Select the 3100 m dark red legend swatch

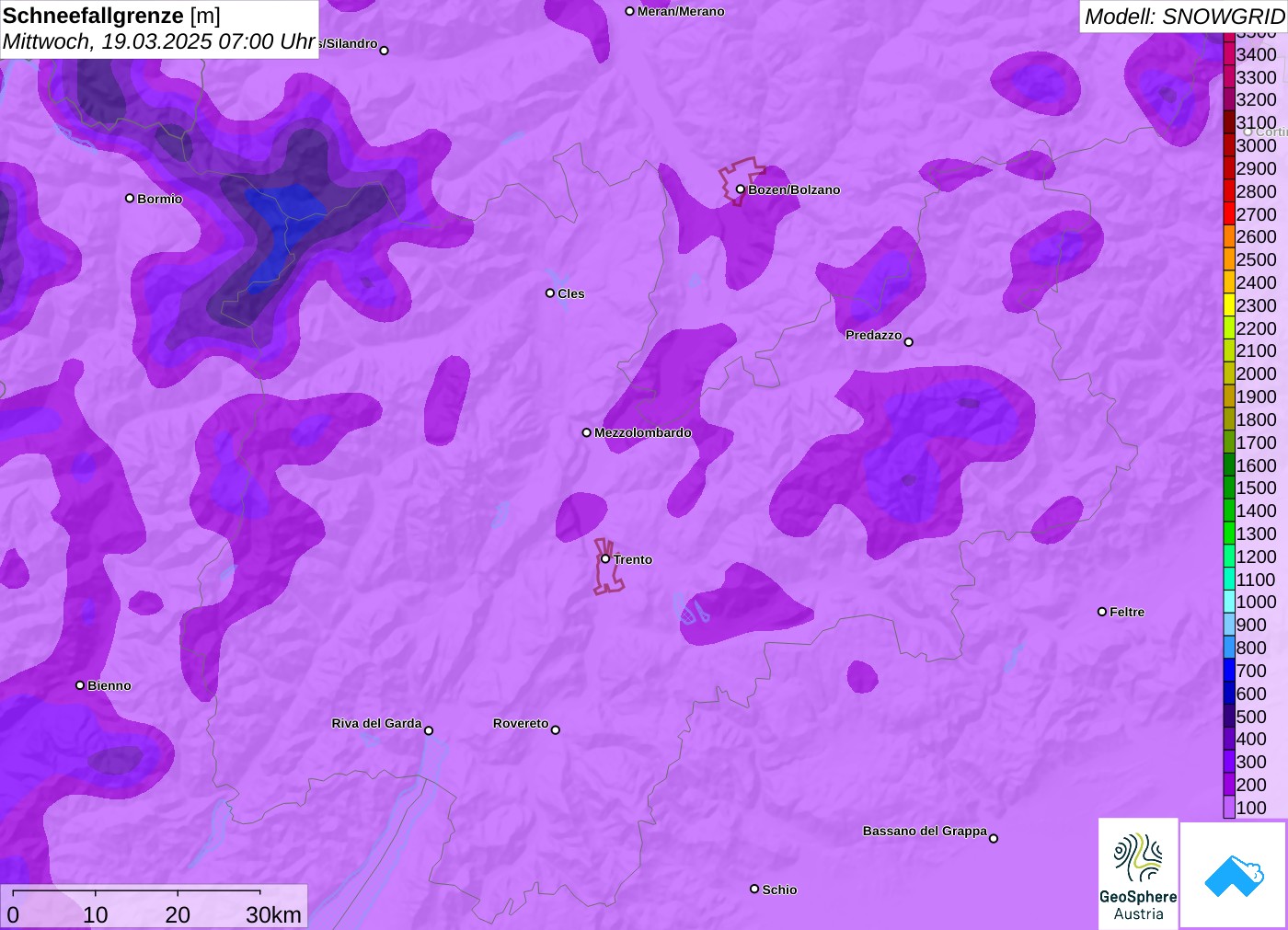[x=1229, y=122]
